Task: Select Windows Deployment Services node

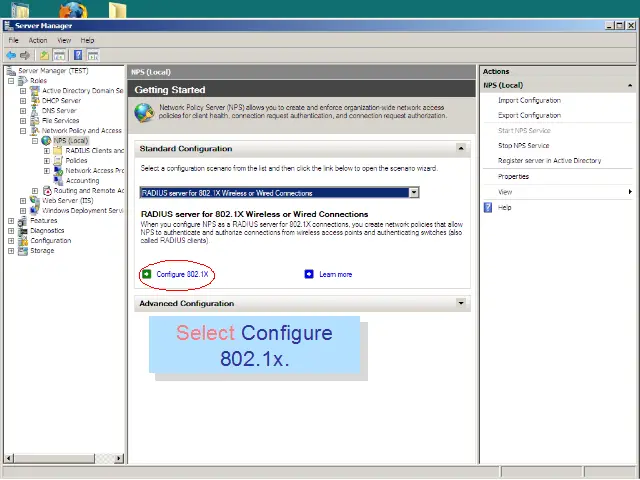Action: (x=82, y=211)
